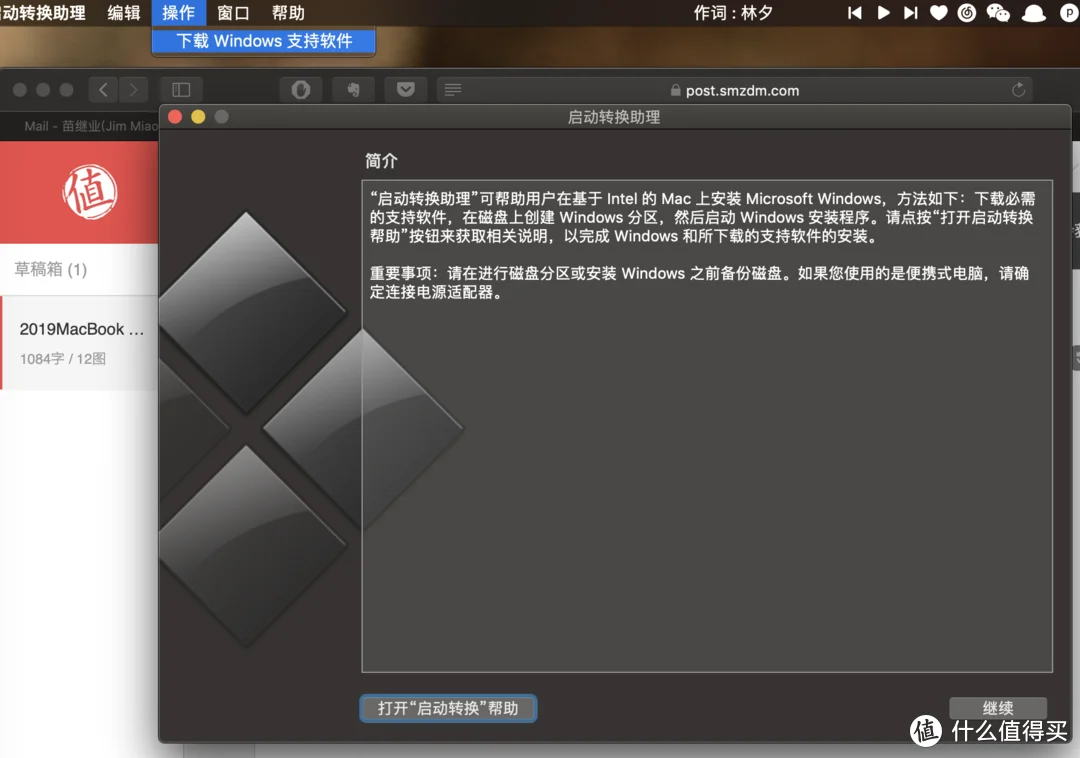The image size is (1080, 758).
Task: Click the post.smzdm.com address field
Action: point(734,90)
